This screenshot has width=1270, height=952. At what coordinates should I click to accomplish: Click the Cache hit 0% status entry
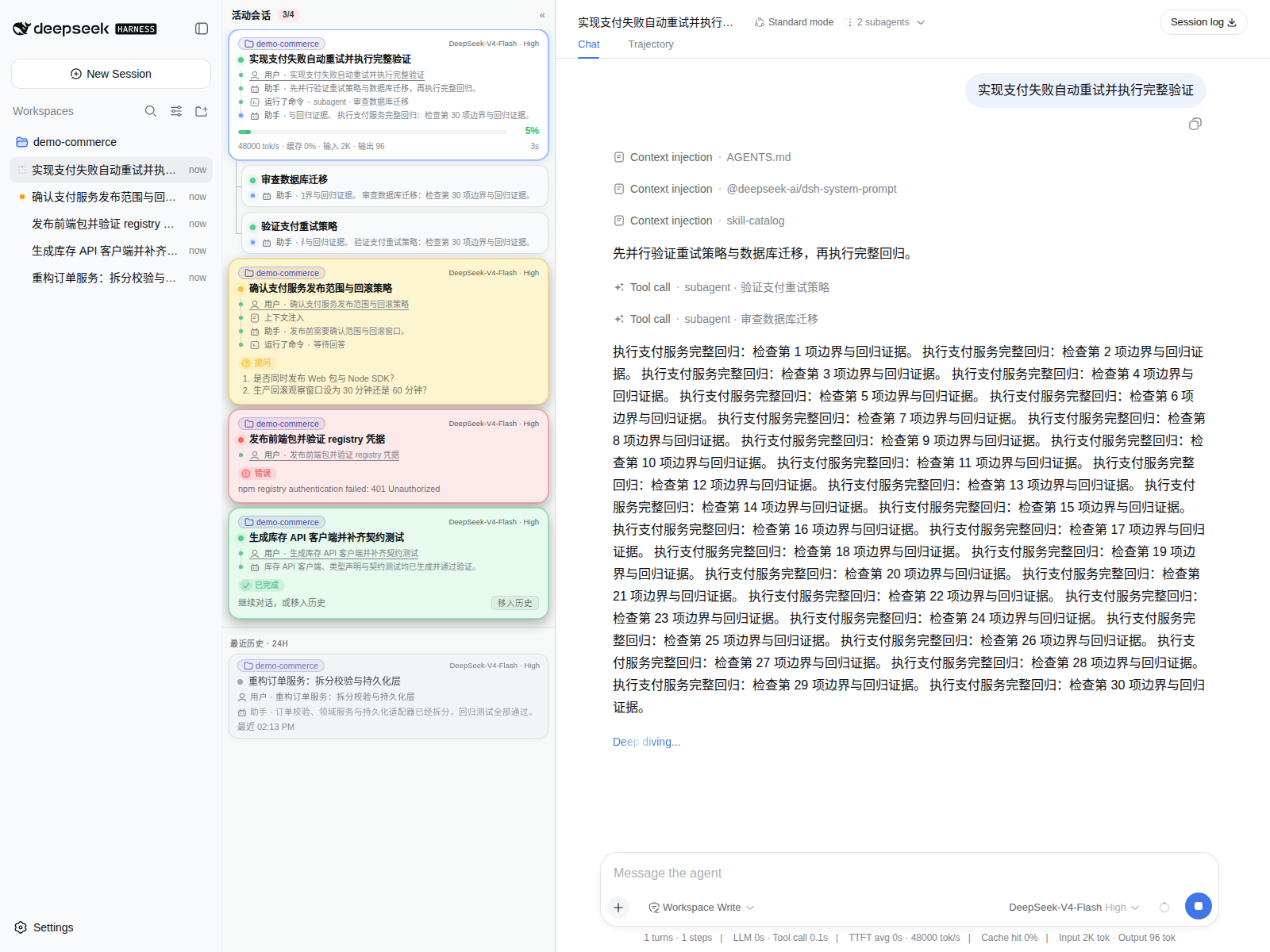(x=1009, y=938)
